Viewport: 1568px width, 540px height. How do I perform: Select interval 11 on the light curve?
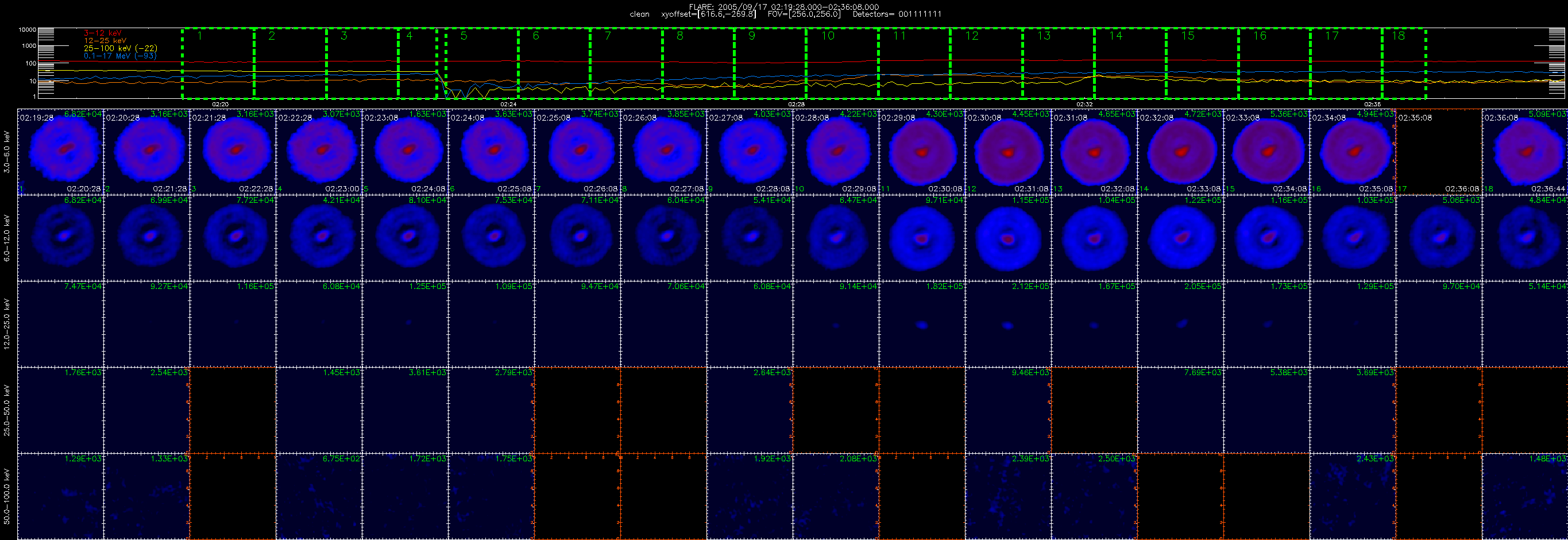pos(914,63)
